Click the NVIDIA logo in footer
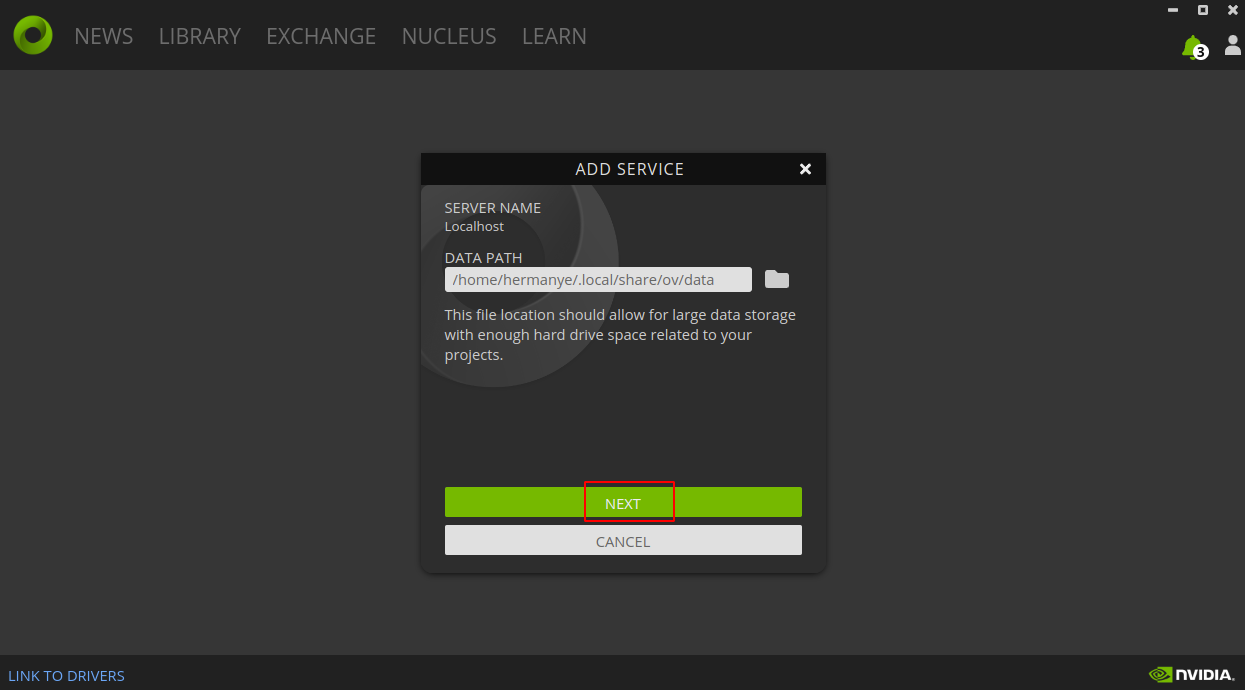 point(1191,675)
